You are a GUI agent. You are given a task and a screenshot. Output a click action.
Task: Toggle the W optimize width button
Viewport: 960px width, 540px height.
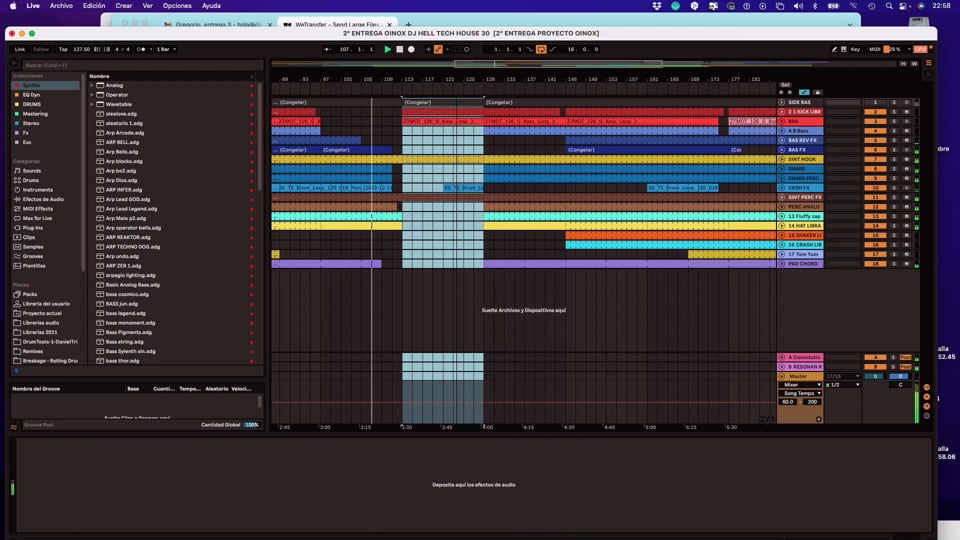pyautogui.click(x=914, y=64)
